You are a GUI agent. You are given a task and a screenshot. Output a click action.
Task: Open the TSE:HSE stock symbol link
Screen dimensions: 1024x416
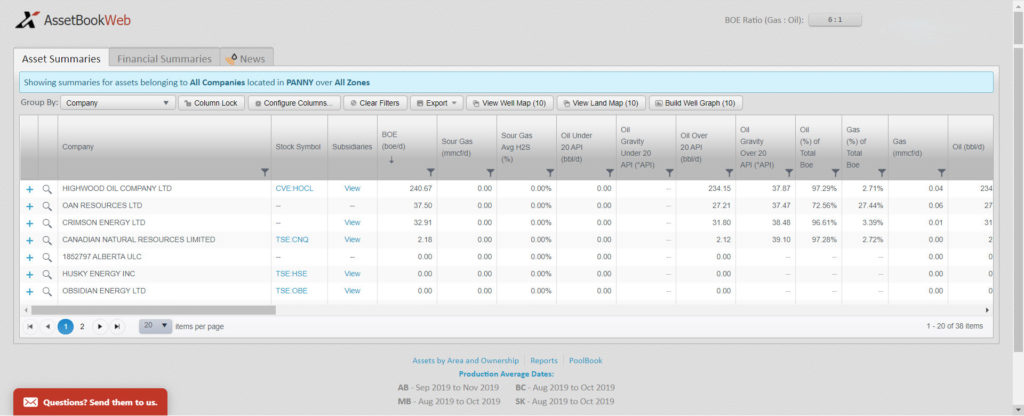click(291, 274)
